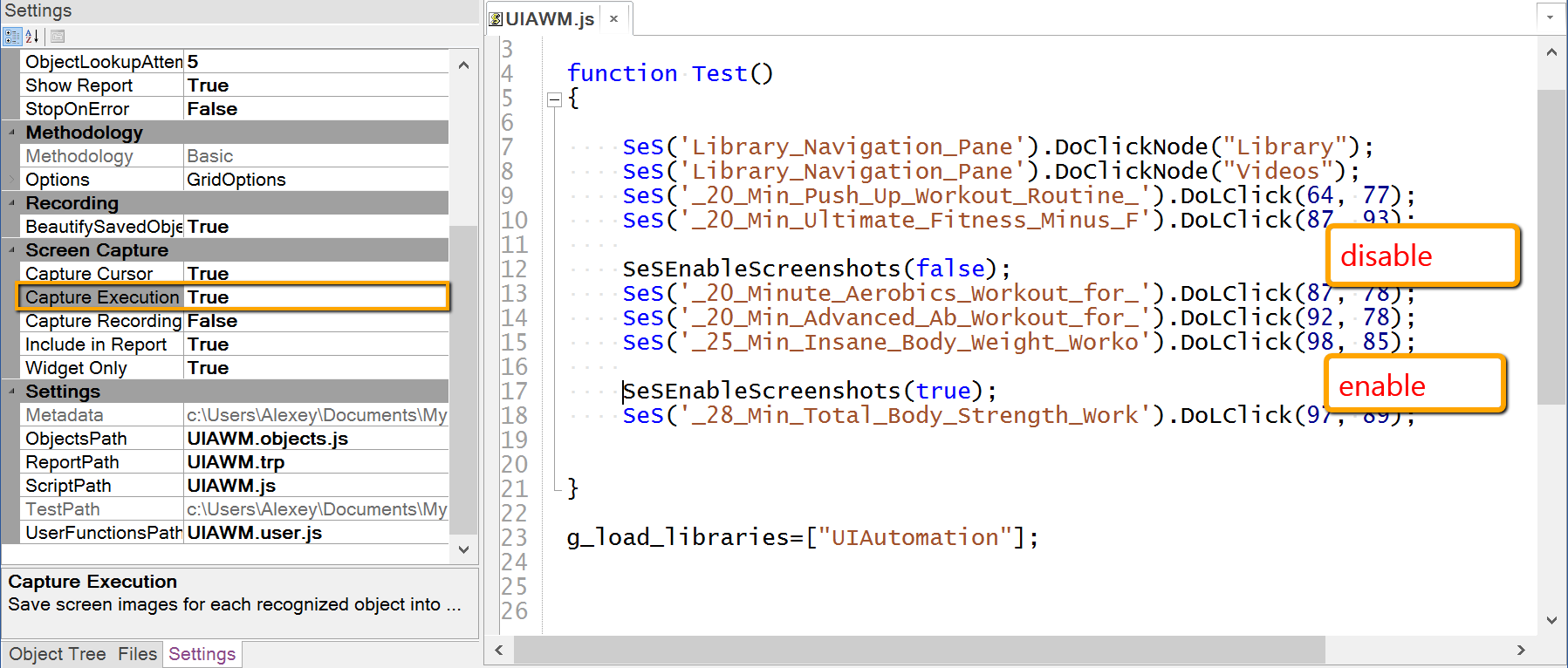
Task: Open the editor tab list dropdown
Action: coord(1550,17)
